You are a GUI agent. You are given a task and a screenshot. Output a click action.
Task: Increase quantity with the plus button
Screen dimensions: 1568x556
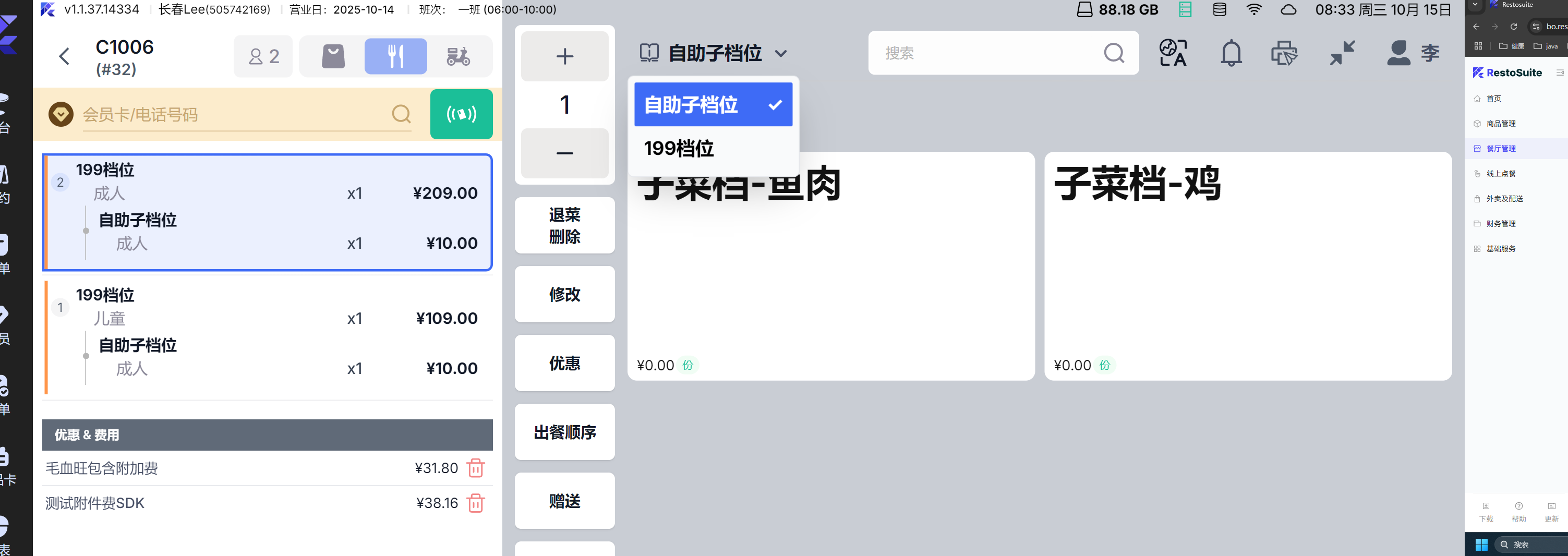pos(564,56)
